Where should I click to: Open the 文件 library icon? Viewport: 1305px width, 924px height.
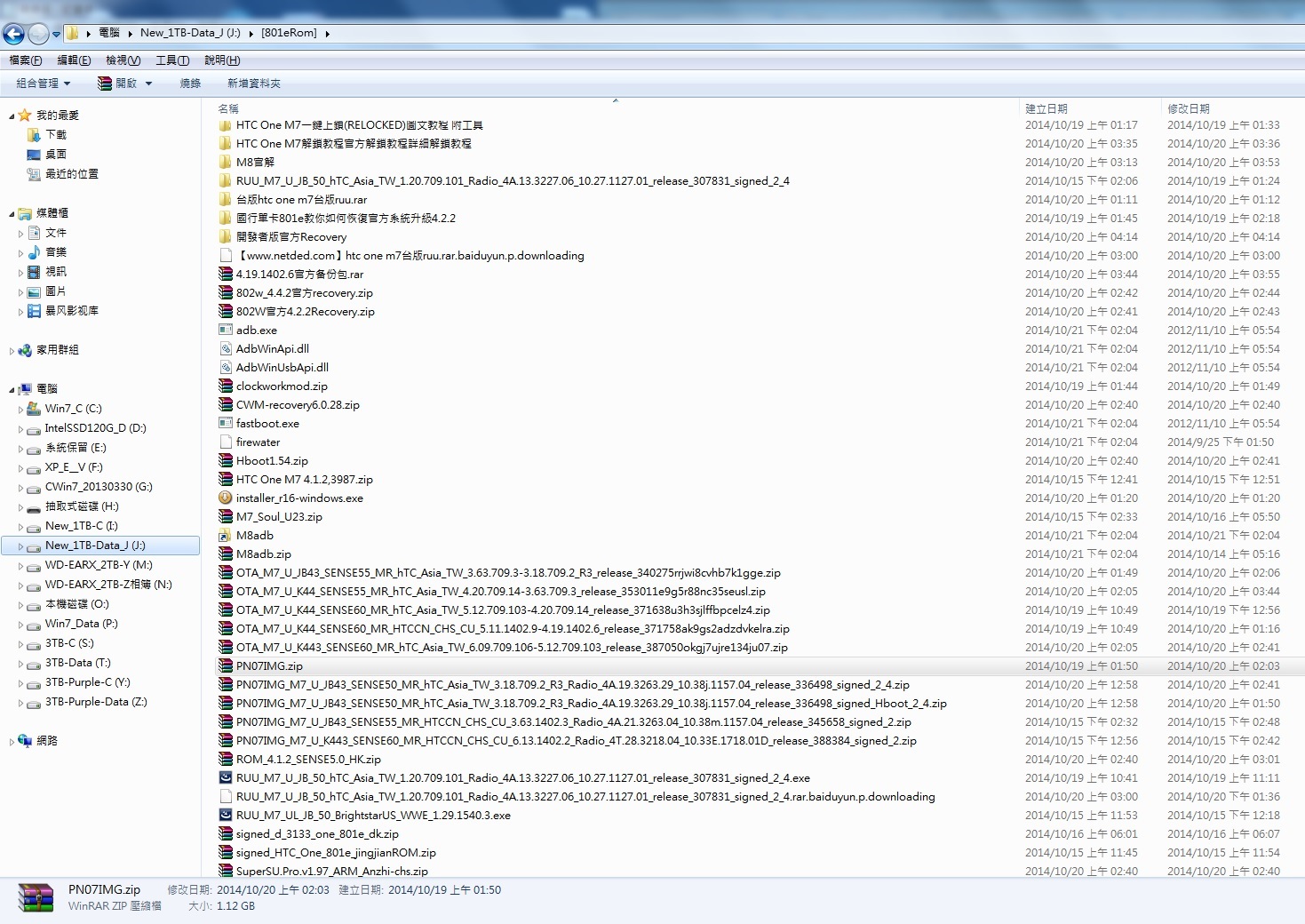click(34, 233)
